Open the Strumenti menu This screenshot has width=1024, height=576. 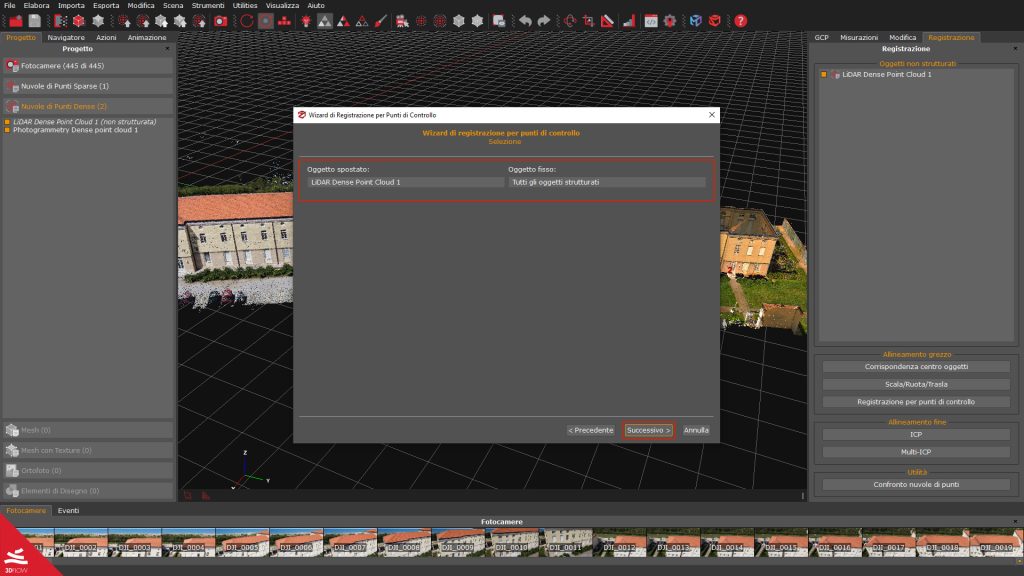208,5
